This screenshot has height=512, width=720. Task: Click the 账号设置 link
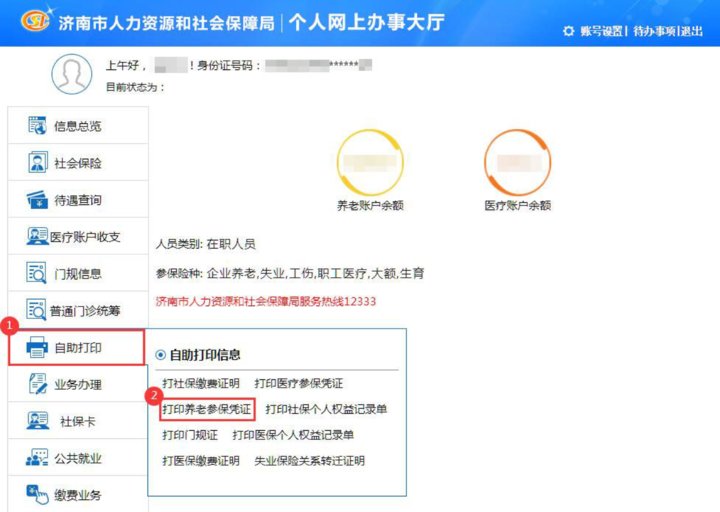pyautogui.click(x=601, y=31)
